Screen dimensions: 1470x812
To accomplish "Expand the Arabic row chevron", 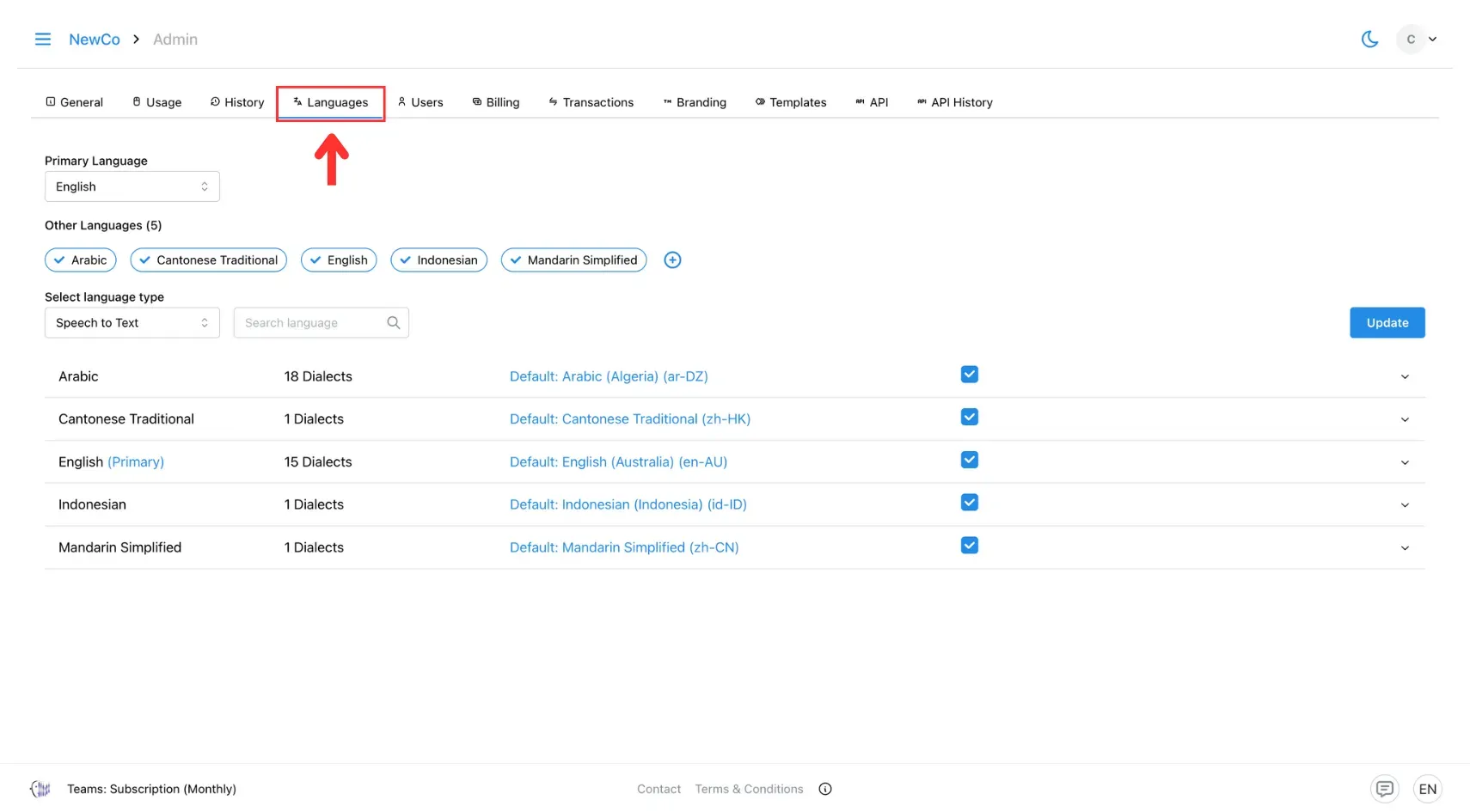I will coord(1405,377).
